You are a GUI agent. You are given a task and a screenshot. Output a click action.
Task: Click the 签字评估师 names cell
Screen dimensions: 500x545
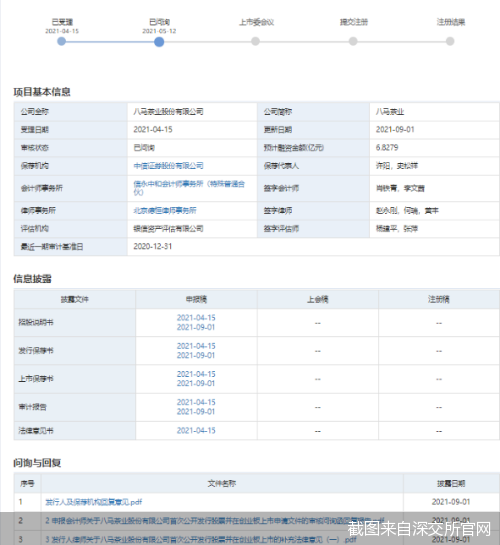[434, 229]
